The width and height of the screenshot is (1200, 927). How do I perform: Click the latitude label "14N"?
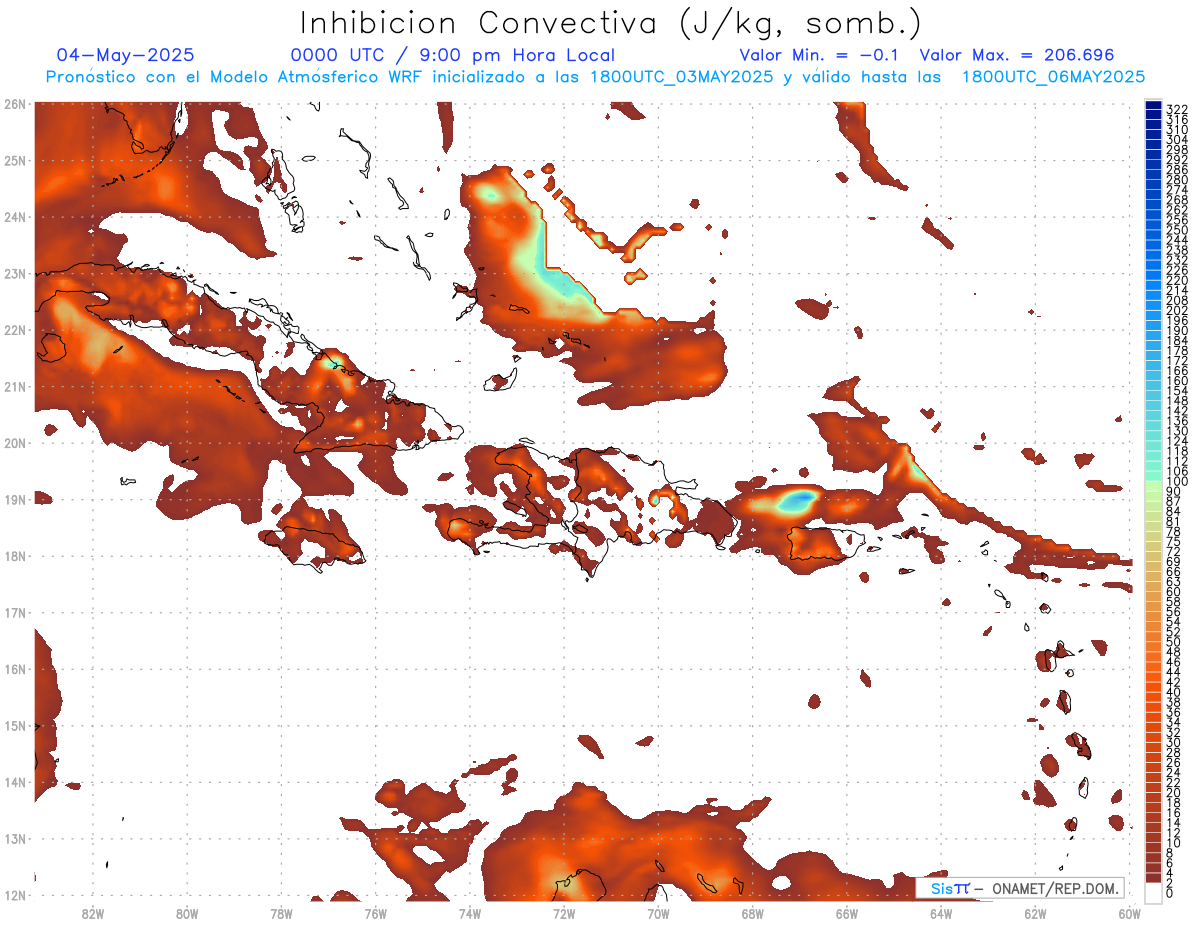tap(15, 782)
